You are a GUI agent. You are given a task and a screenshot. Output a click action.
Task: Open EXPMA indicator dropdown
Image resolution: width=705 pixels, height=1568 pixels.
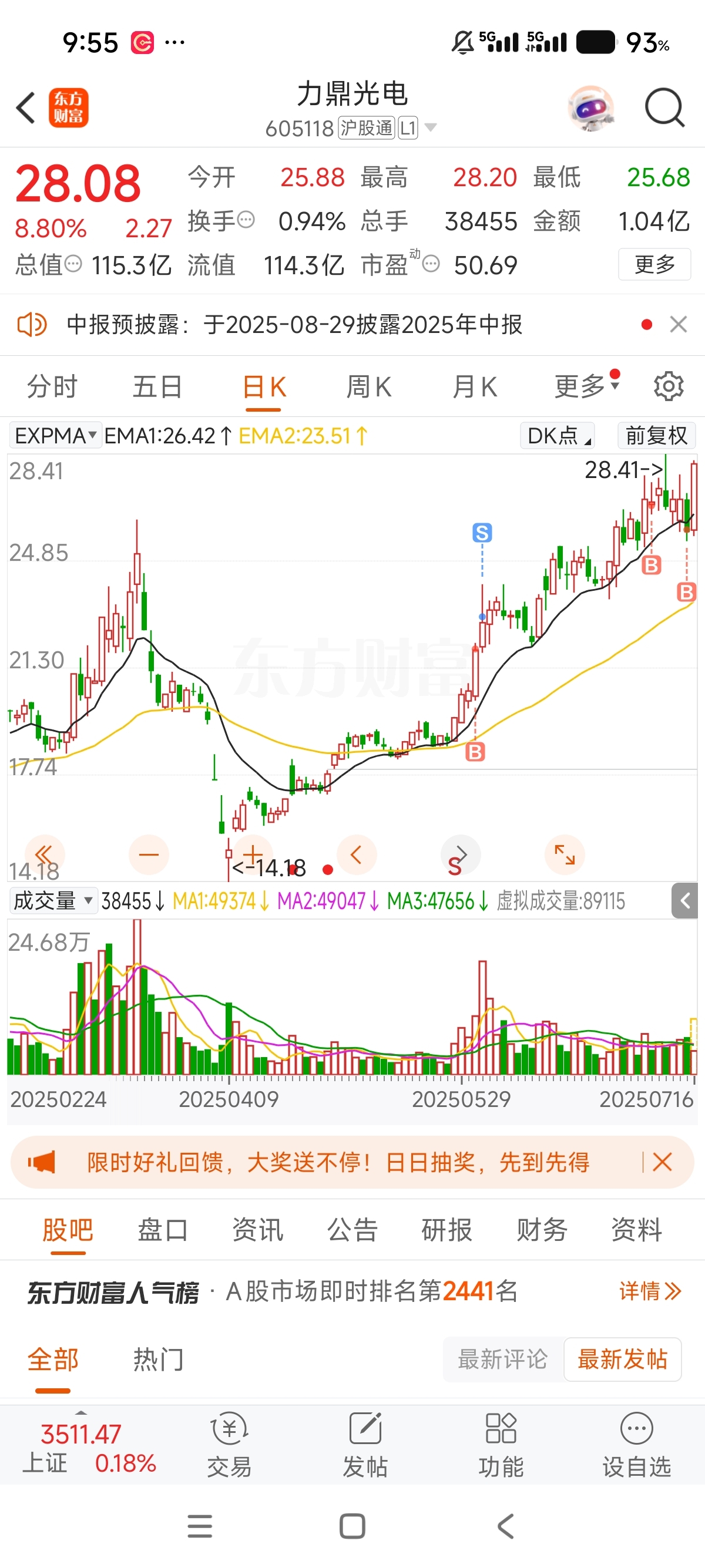click(x=55, y=435)
